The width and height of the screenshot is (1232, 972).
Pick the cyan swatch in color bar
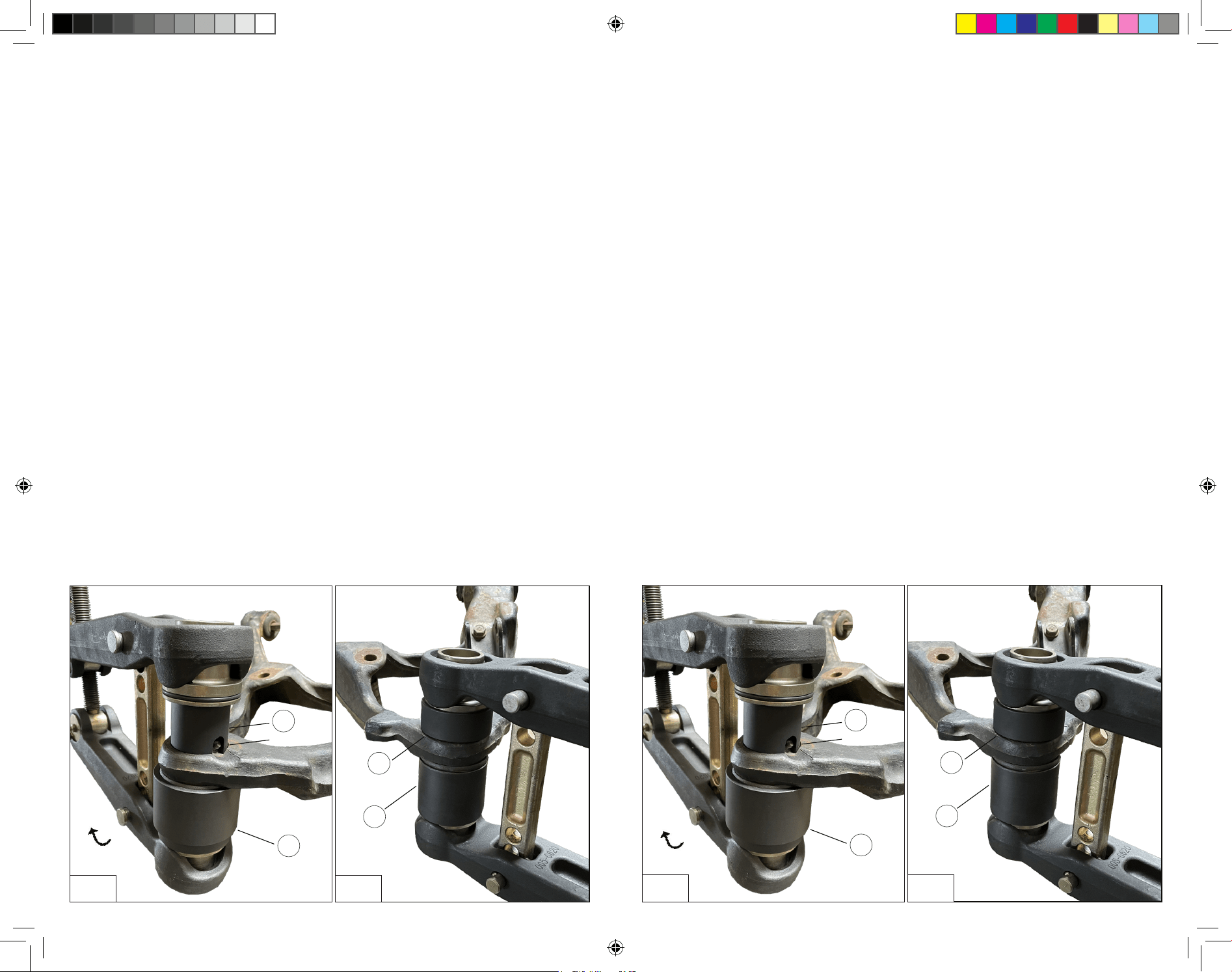(x=1006, y=24)
